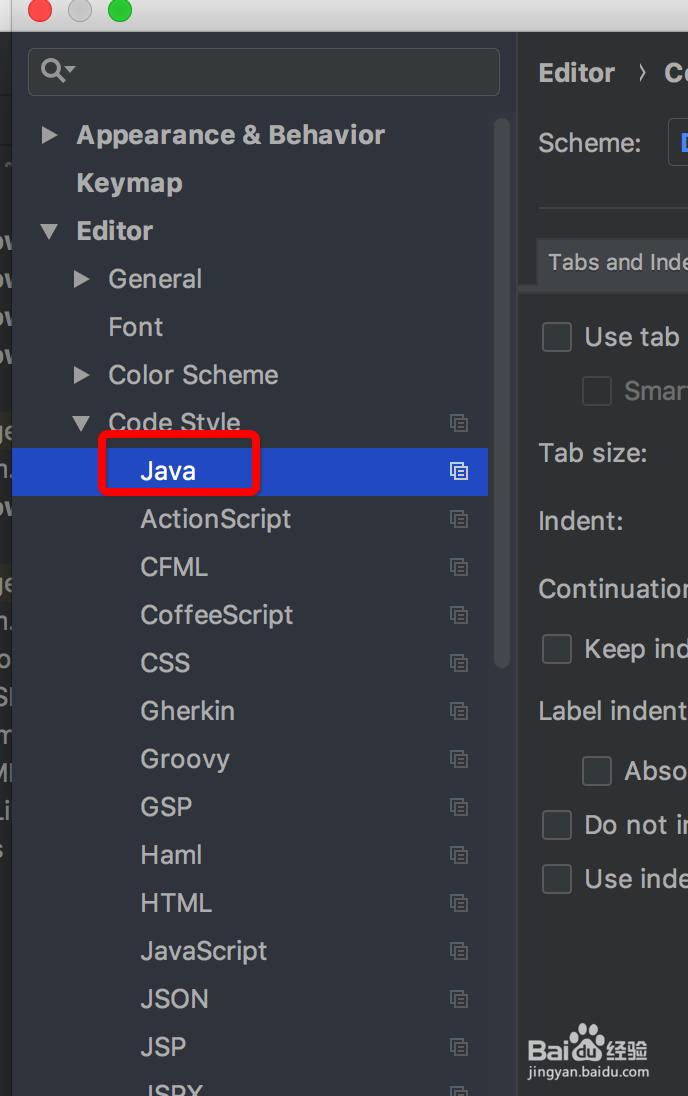Collapse the Editor tree node
This screenshot has height=1096, width=688.
click(49, 231)
